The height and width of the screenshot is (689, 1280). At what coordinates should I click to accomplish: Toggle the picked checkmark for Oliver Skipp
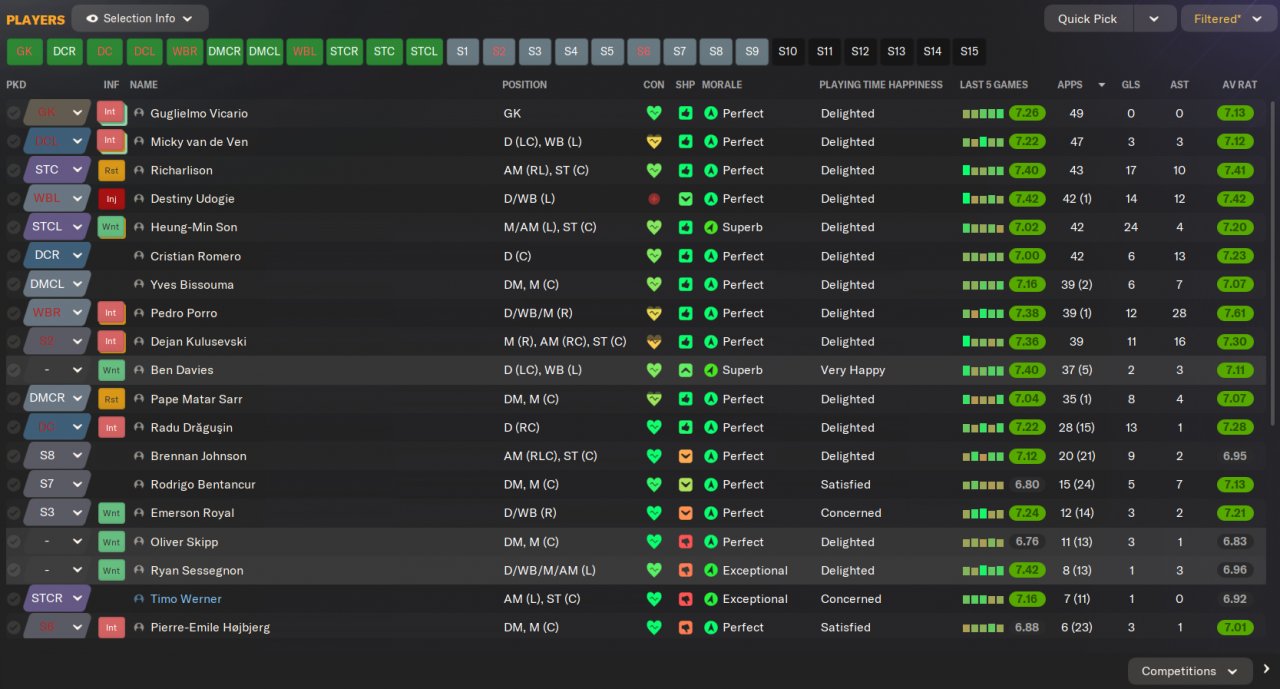coord(13,542)
